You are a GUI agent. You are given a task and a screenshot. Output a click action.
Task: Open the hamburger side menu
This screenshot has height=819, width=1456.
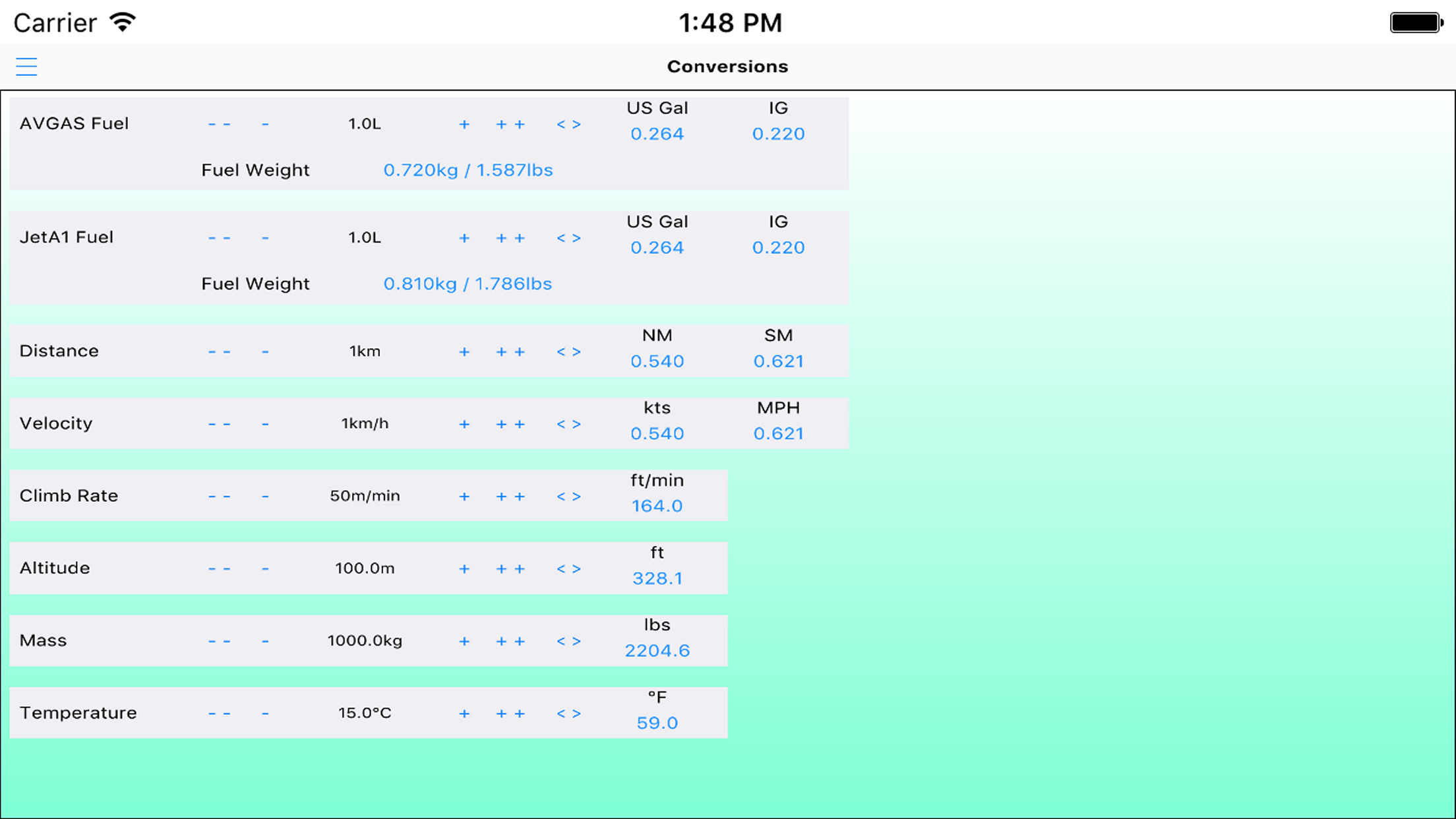point(26,67)
